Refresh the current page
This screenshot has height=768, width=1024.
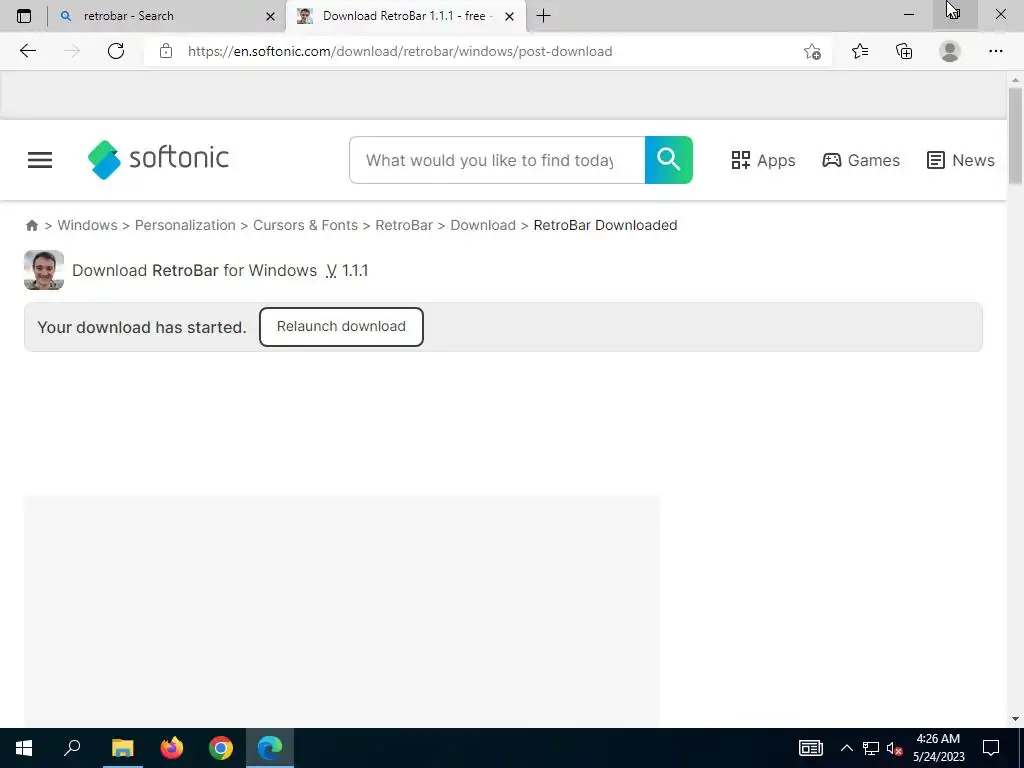(x=116, y=51)
